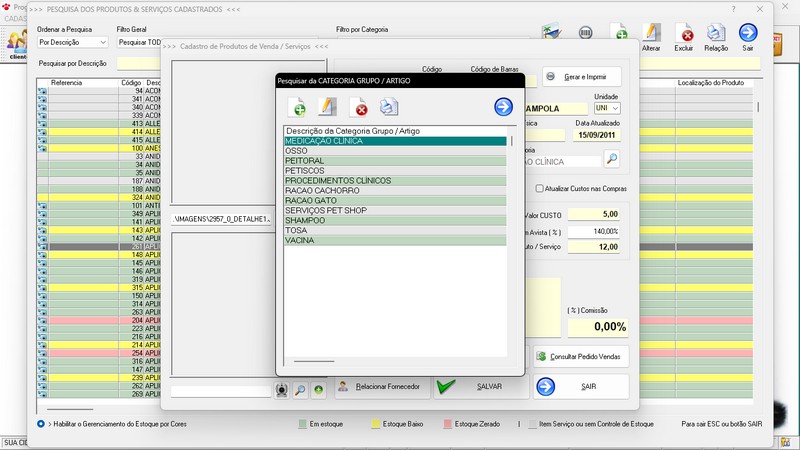Click the blue arrow exit icon in category dialog
This screenshot has width=800, height=450.
503,107
